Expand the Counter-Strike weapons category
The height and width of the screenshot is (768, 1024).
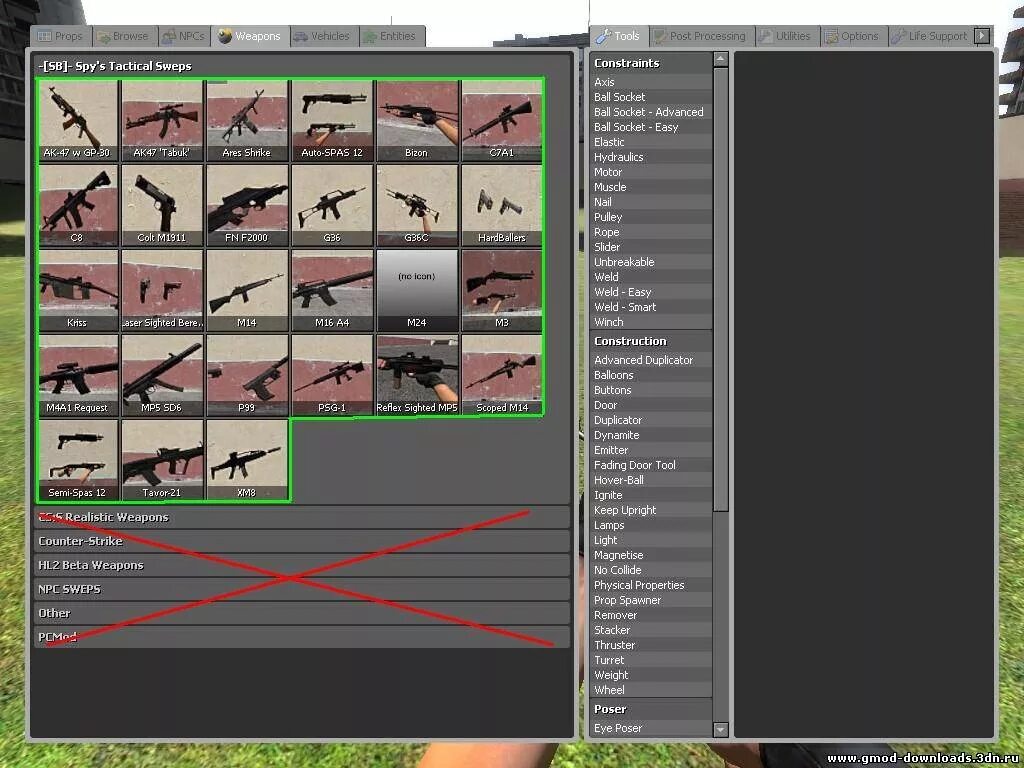click(x=302, y=541)
